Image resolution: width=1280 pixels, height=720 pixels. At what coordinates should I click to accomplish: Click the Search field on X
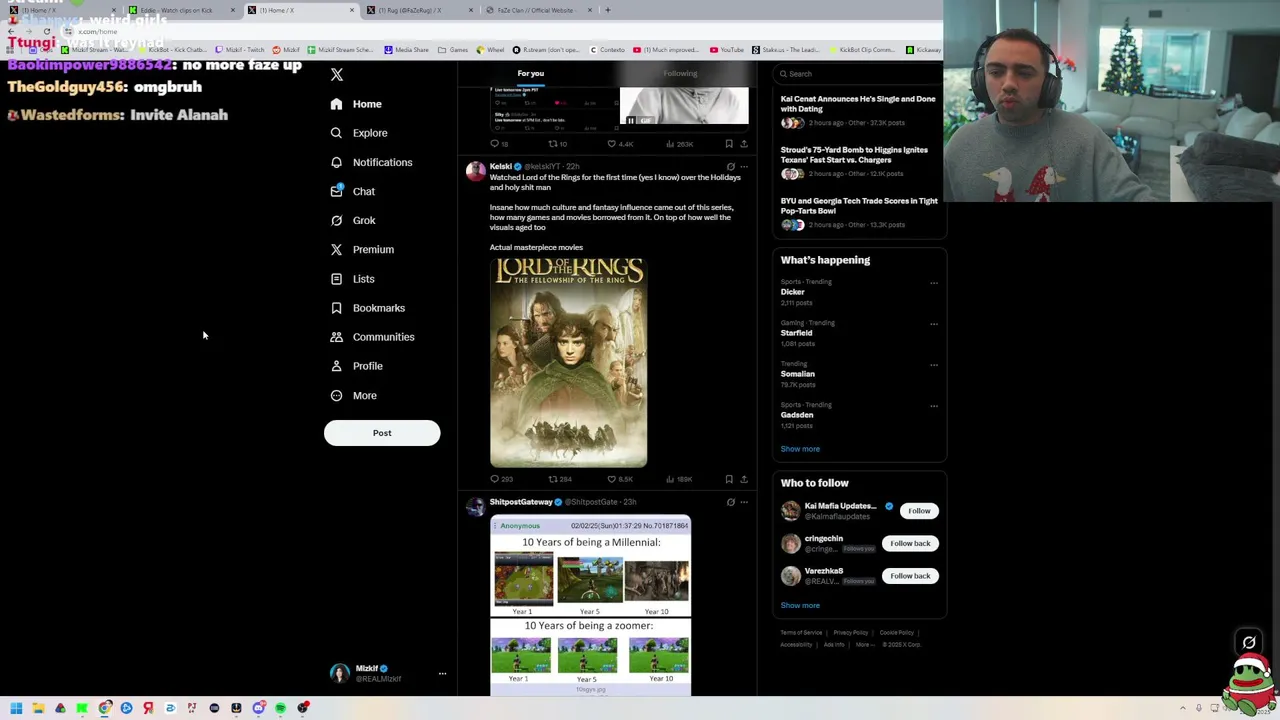[x=860, y=74]
